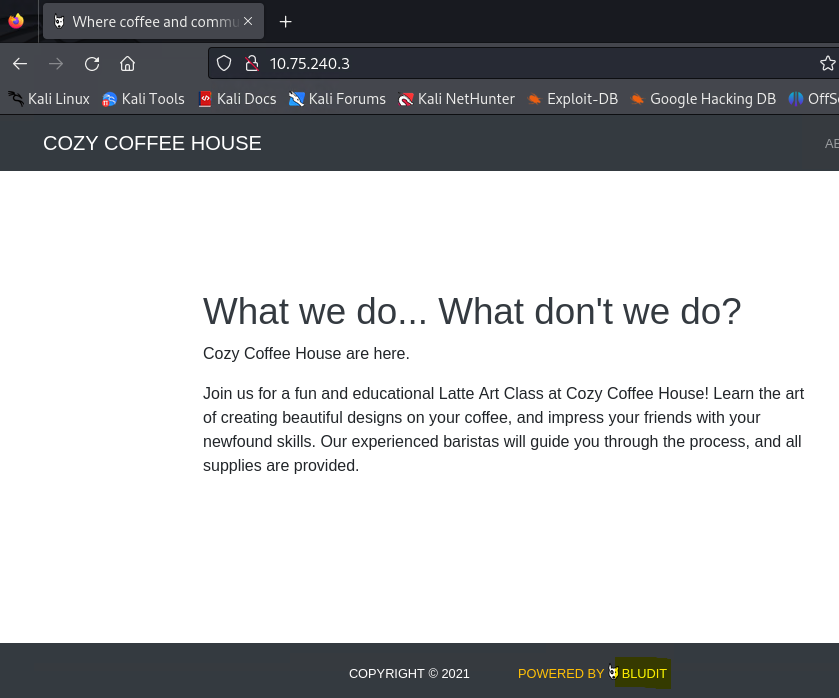839x698 pixels.
Task: Click the Home button icon
Action: (x=127, y=64)
